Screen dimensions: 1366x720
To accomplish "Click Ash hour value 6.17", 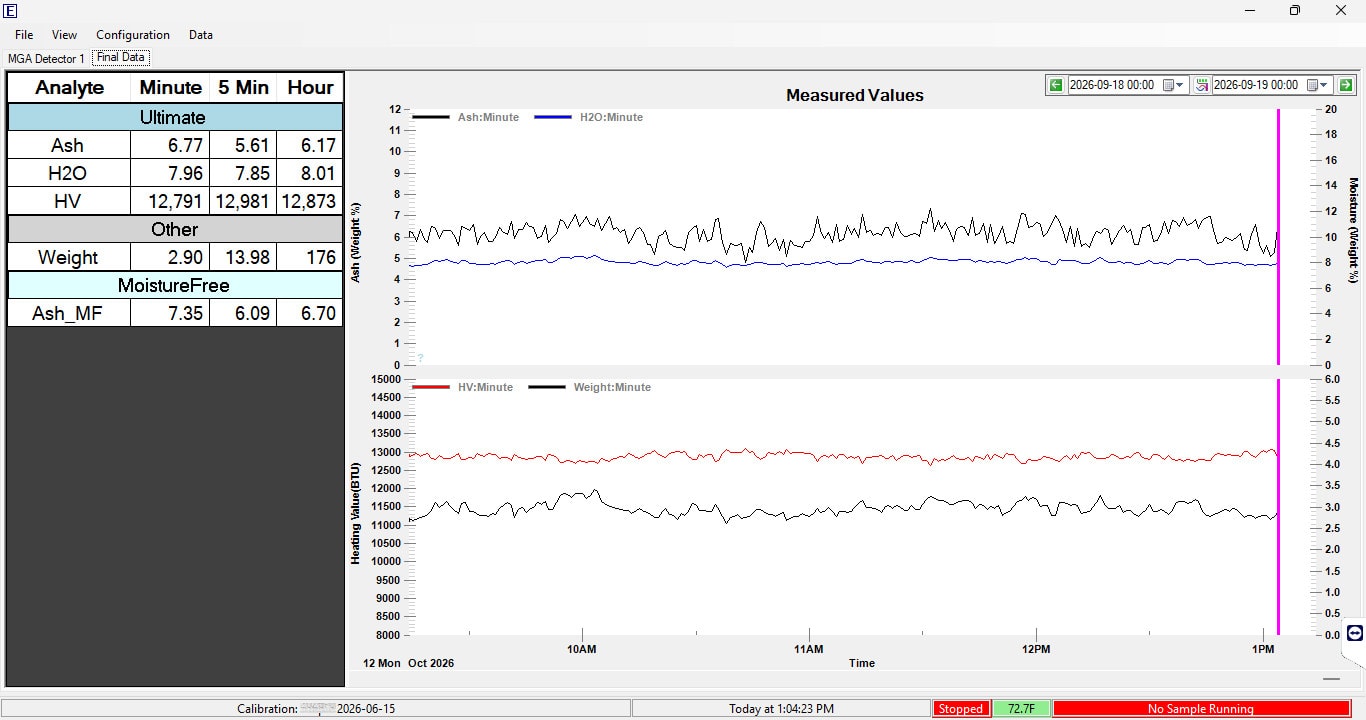I will [x=310, y=145].
